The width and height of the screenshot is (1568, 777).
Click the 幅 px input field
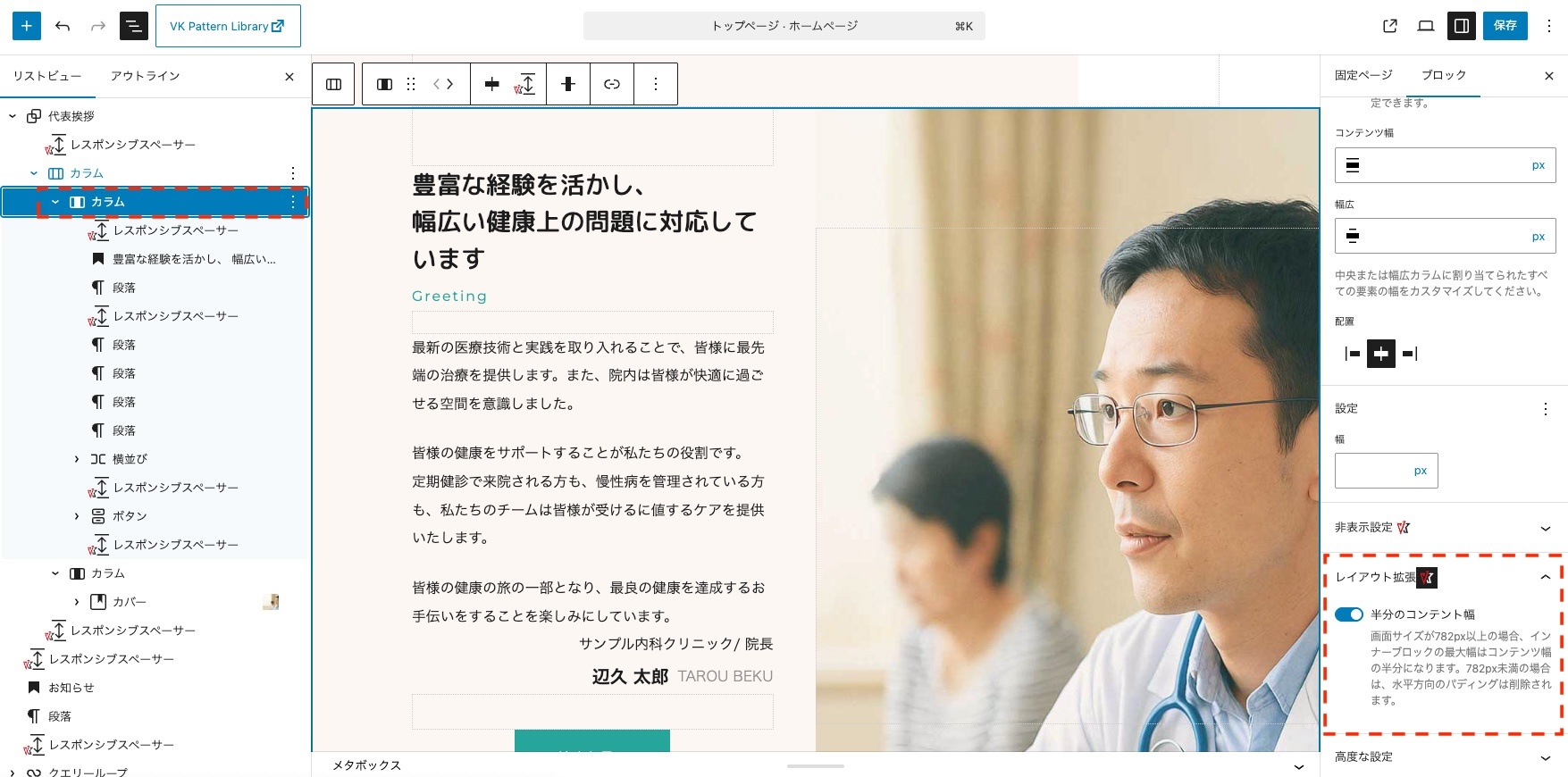coord(1372,471)
